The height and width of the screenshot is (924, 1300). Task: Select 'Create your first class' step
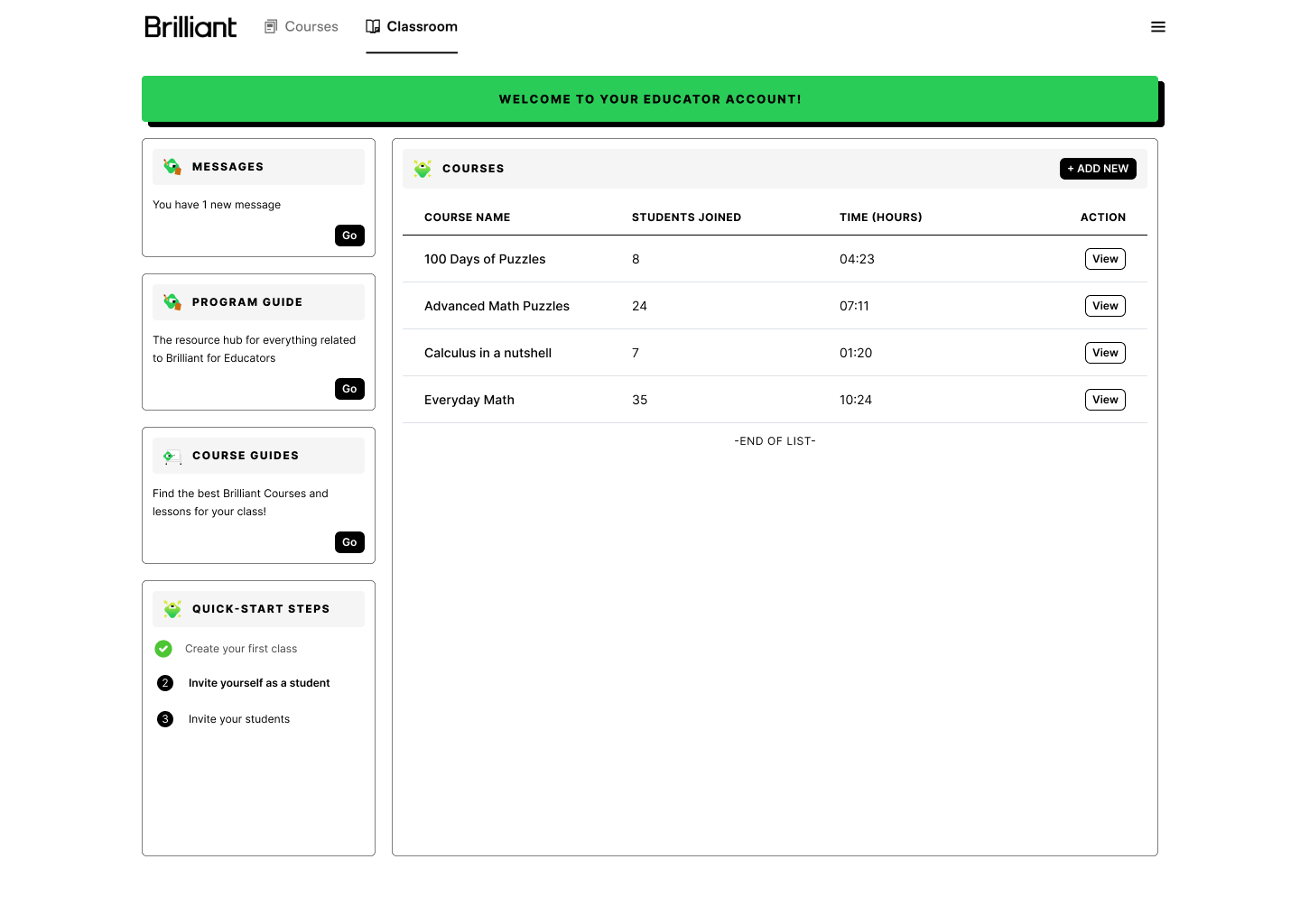tap(241, 649)
